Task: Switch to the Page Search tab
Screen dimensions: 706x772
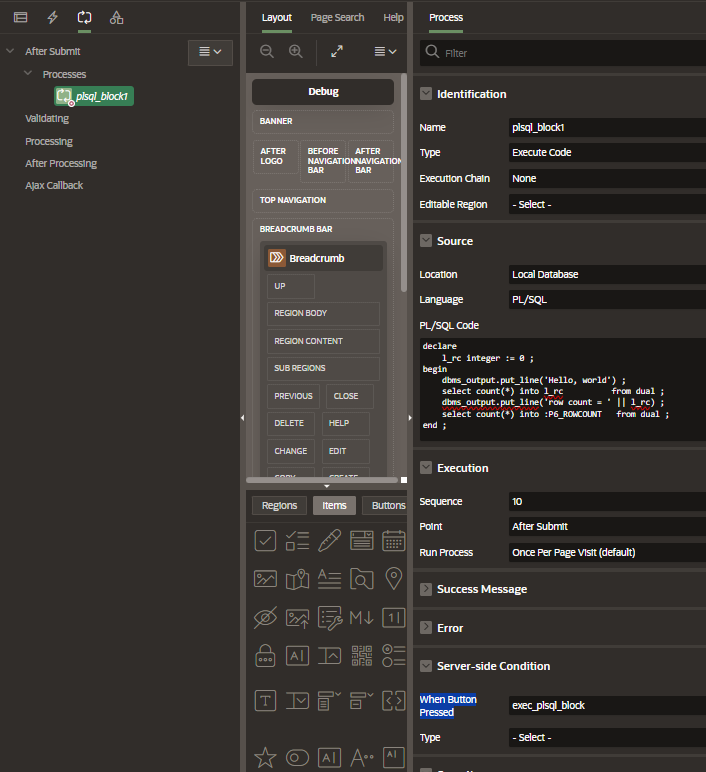Action: 337,18
